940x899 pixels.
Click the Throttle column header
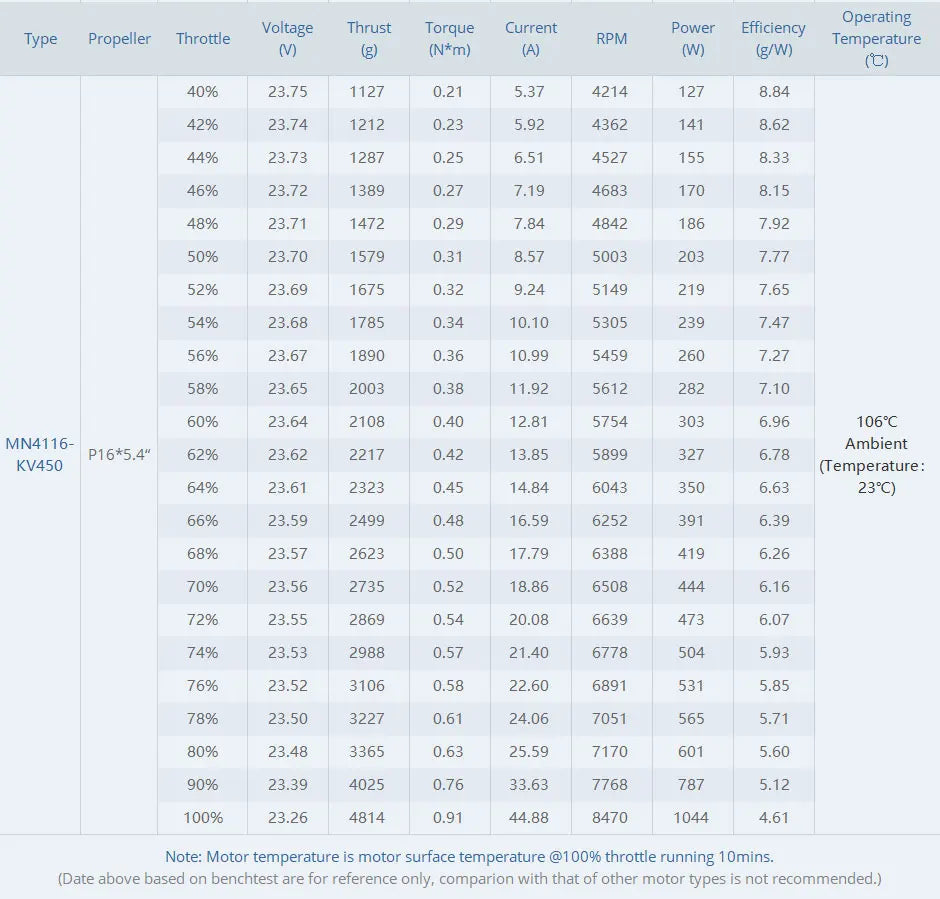click(x=203, y=39)
